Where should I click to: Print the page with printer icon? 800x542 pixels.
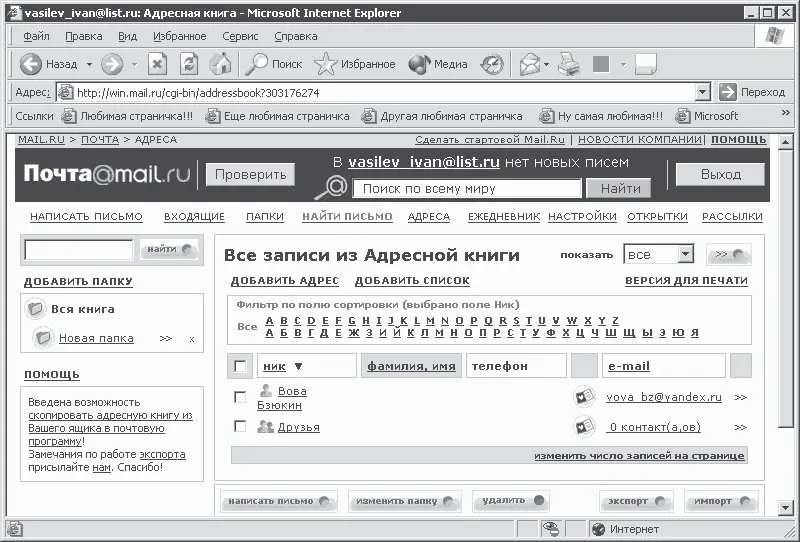[569, 64]
